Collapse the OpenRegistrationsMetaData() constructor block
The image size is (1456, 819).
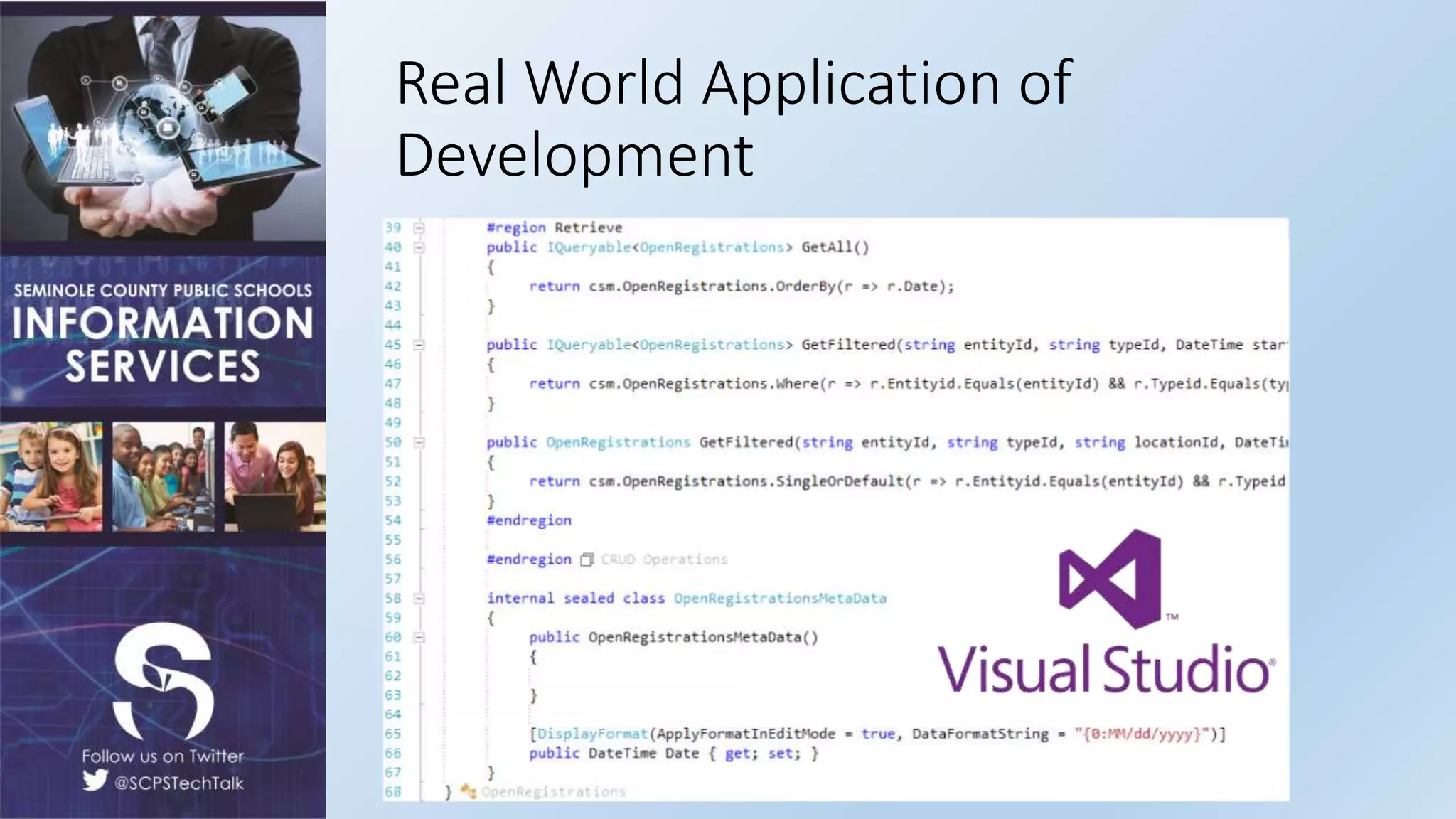tap(419, 638)
